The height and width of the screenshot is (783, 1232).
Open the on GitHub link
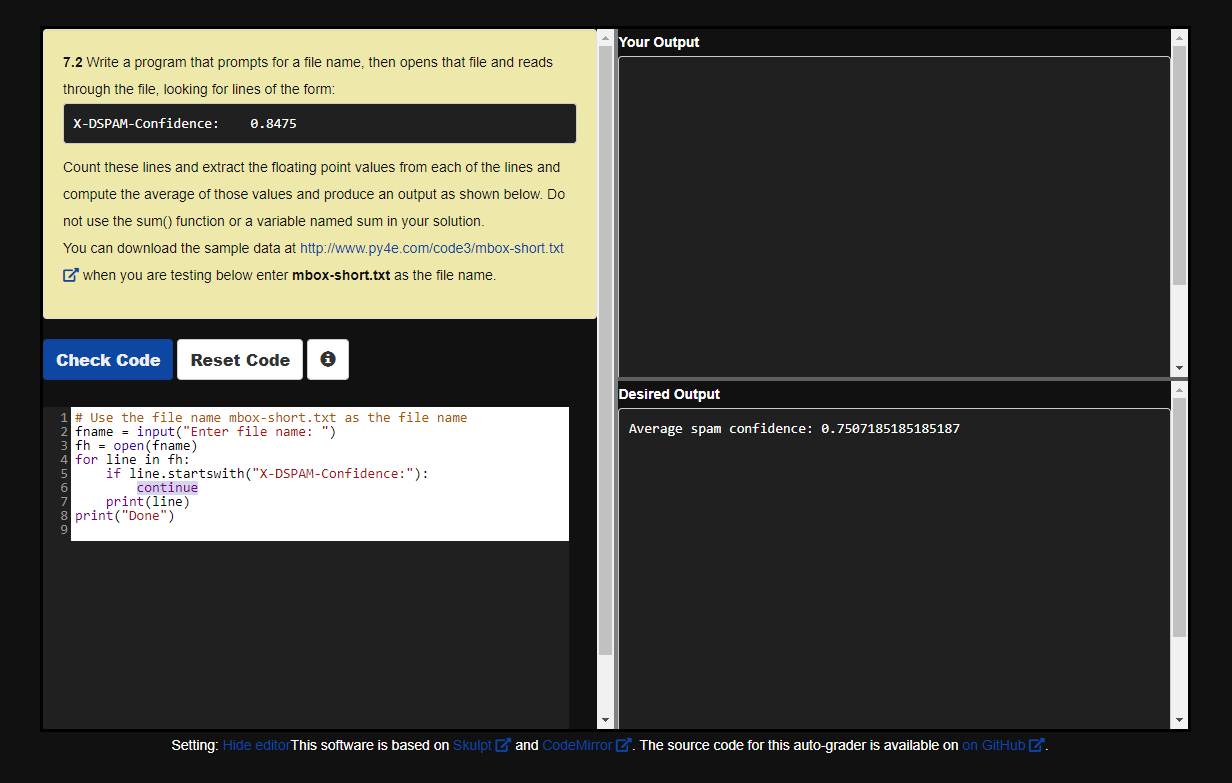[x=994, y=745]
